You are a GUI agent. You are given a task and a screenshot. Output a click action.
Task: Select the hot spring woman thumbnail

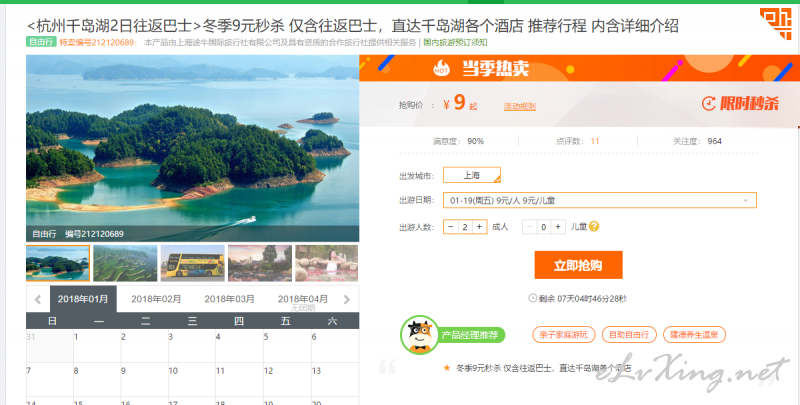pyautogui.click(x=327, y=263)
